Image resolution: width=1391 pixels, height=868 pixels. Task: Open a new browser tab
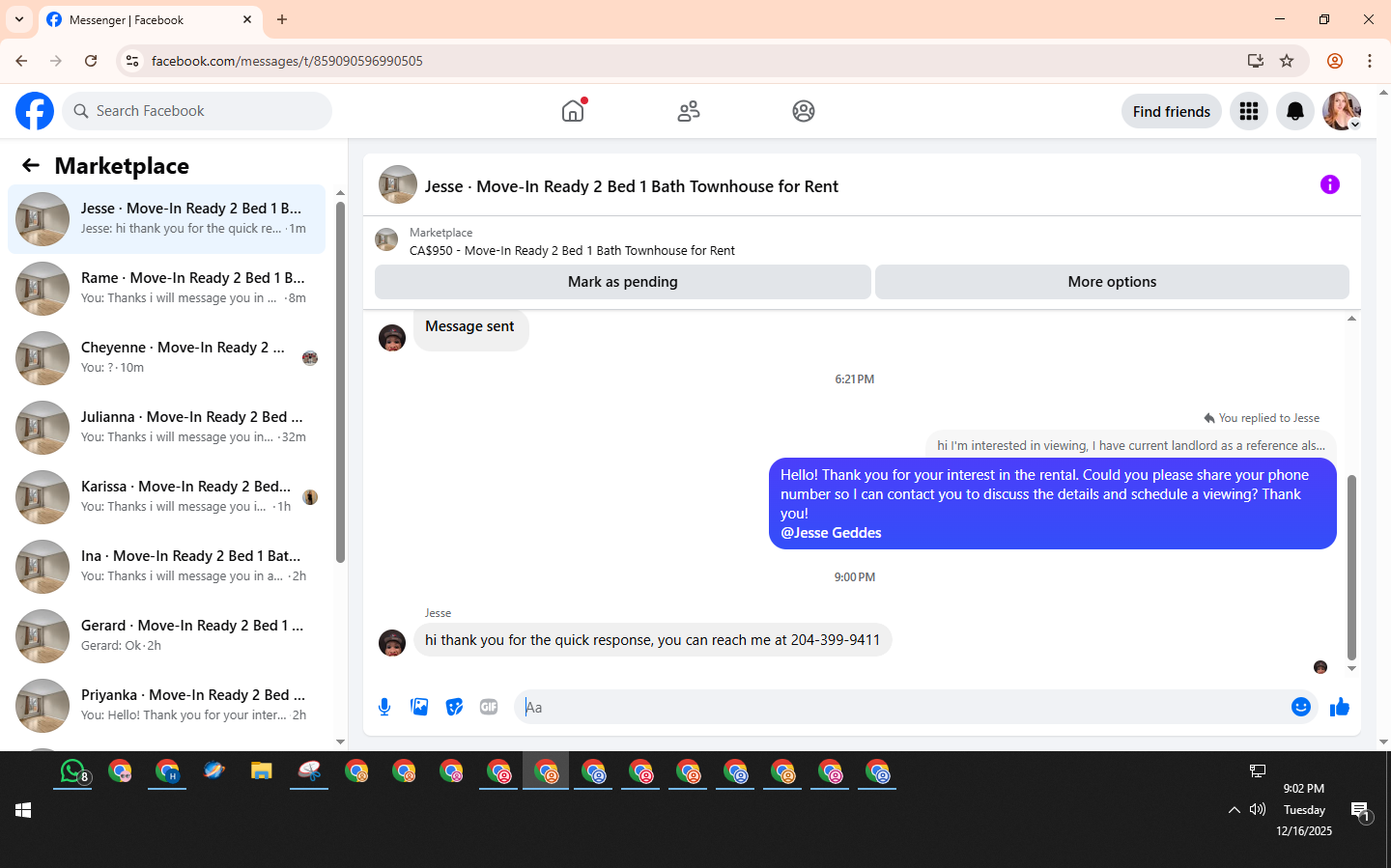(x=282, y=19)
